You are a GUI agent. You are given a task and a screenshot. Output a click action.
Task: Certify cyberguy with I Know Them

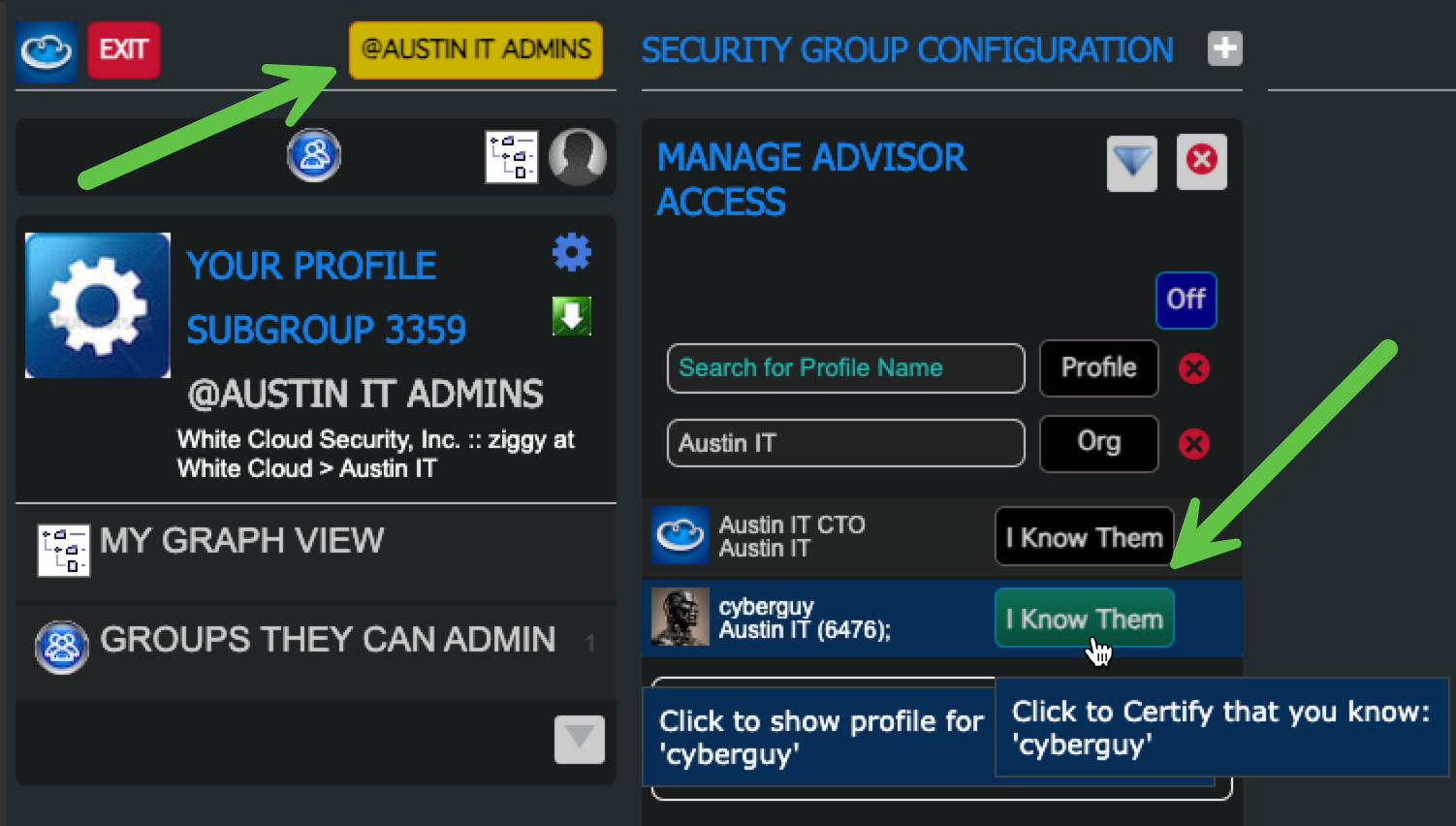(1084, 619)
